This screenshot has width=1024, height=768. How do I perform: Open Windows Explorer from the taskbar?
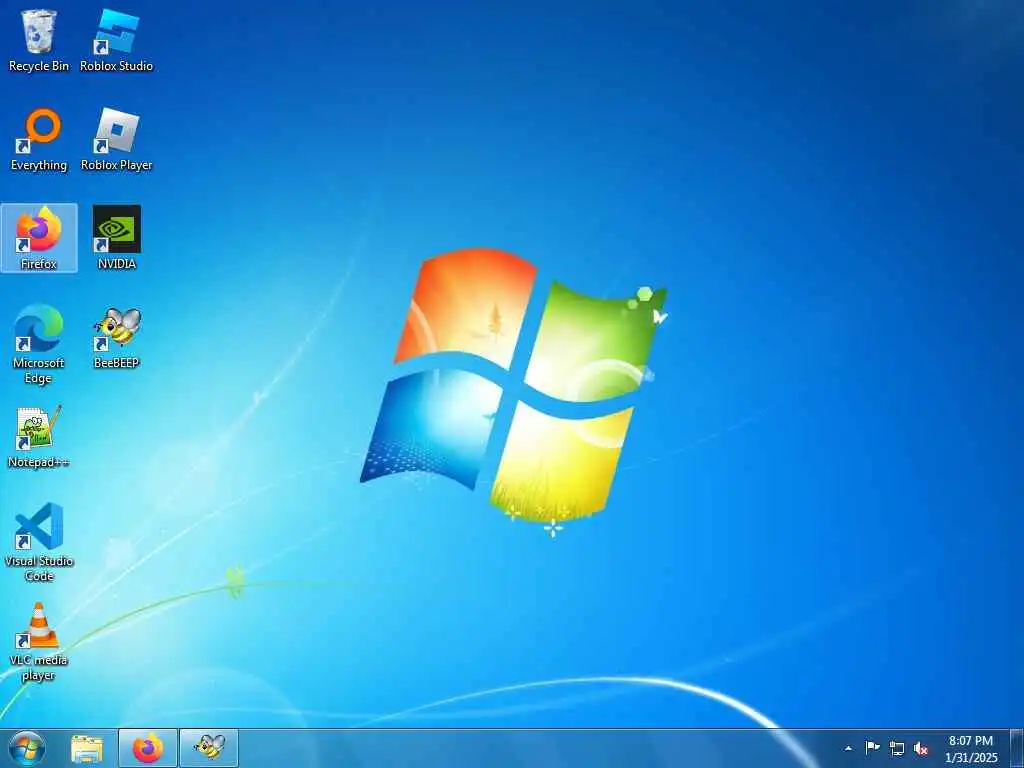point(87,748)
